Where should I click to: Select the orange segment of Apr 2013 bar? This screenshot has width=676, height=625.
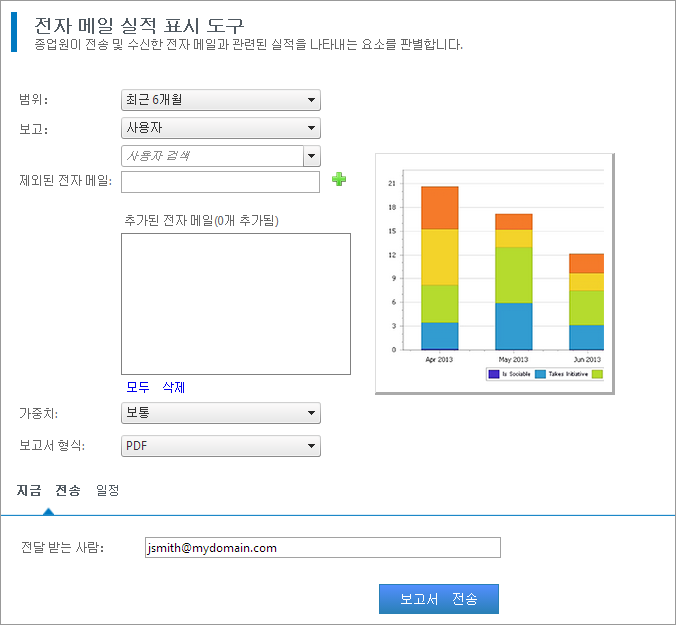coord(439,208)
